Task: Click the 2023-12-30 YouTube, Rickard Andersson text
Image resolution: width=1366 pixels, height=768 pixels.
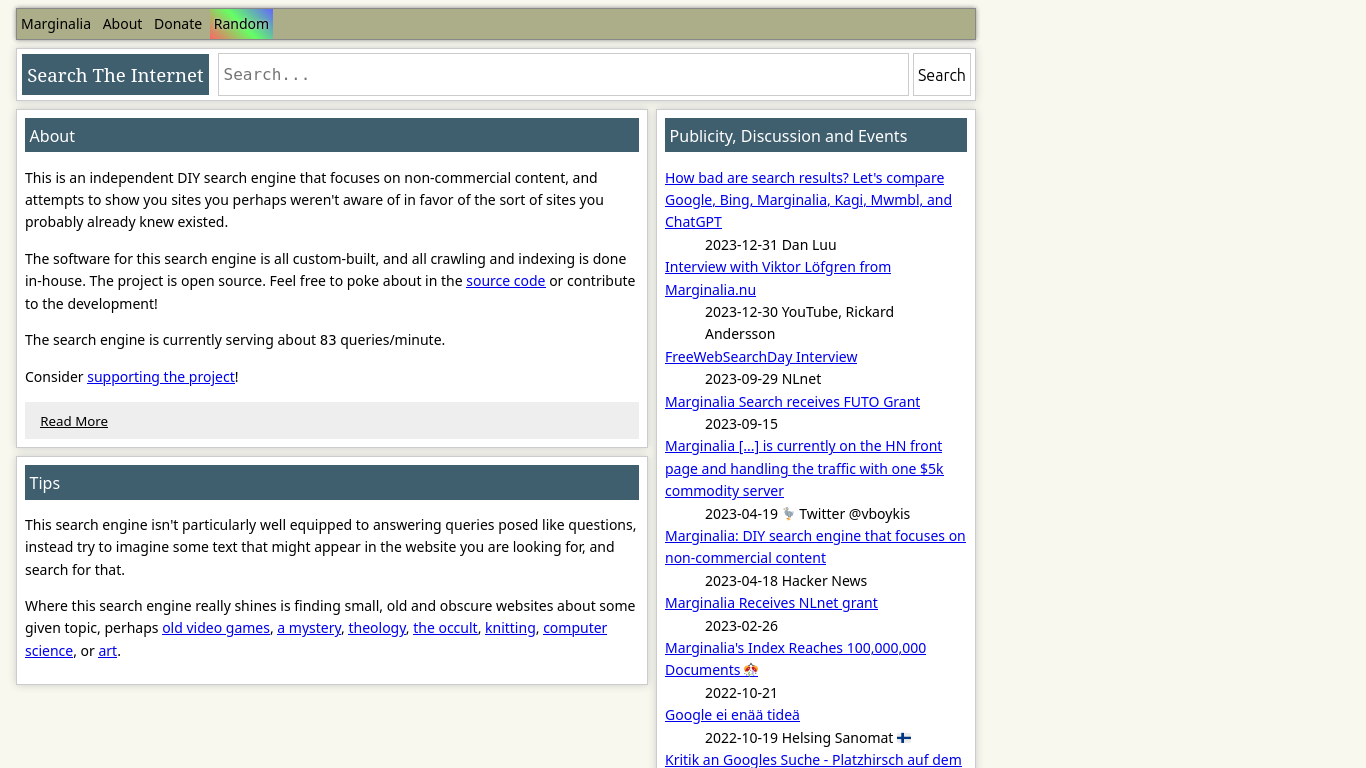Action: click(x=800, y=323)
